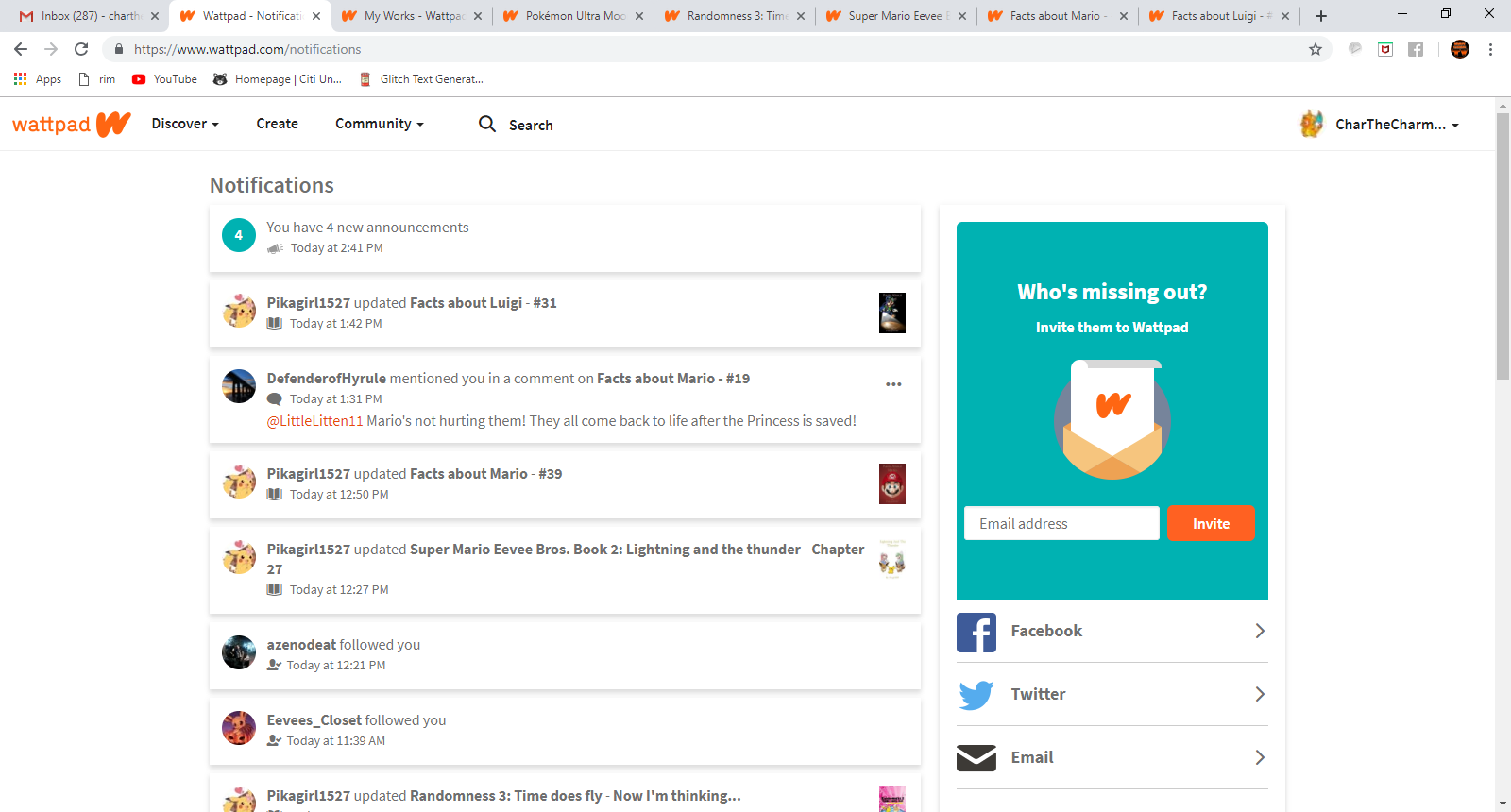Open options on DefenderofHyrule mention

893,384
